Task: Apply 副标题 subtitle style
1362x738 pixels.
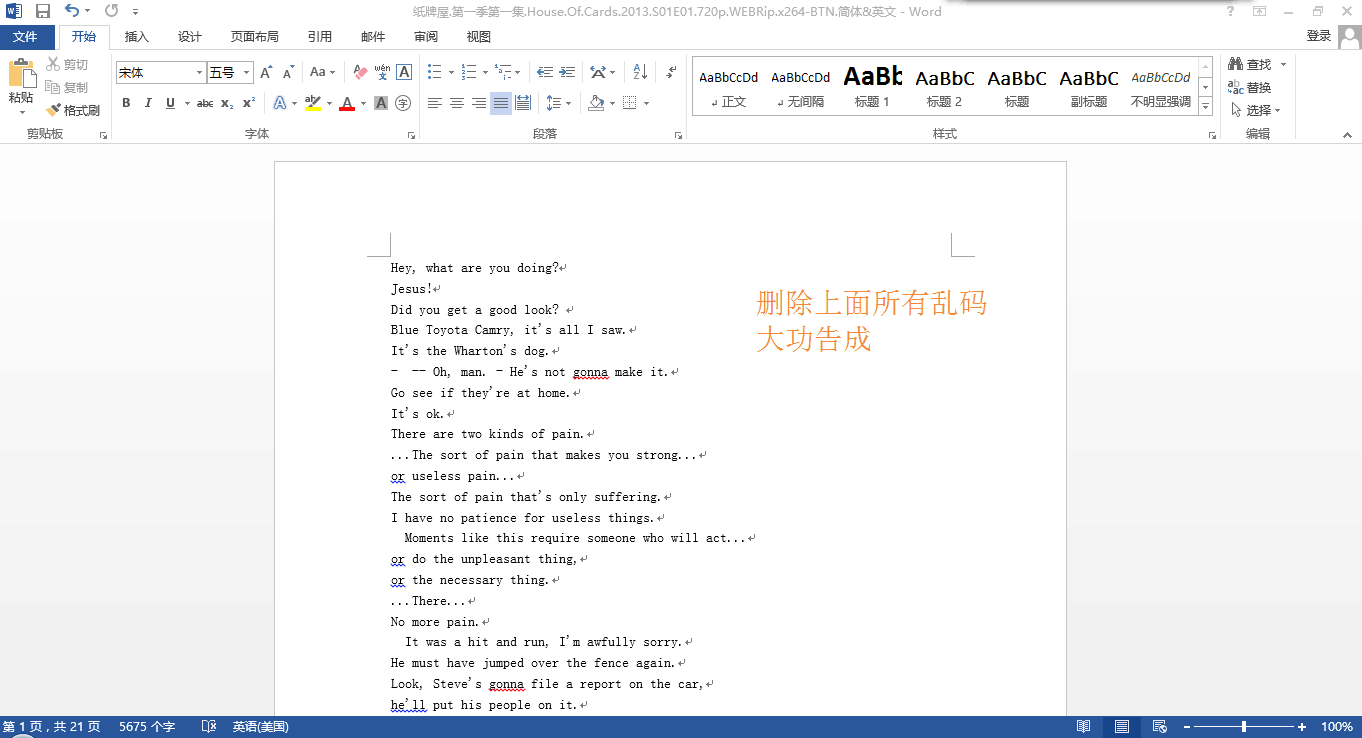Action: [1089, 86]
